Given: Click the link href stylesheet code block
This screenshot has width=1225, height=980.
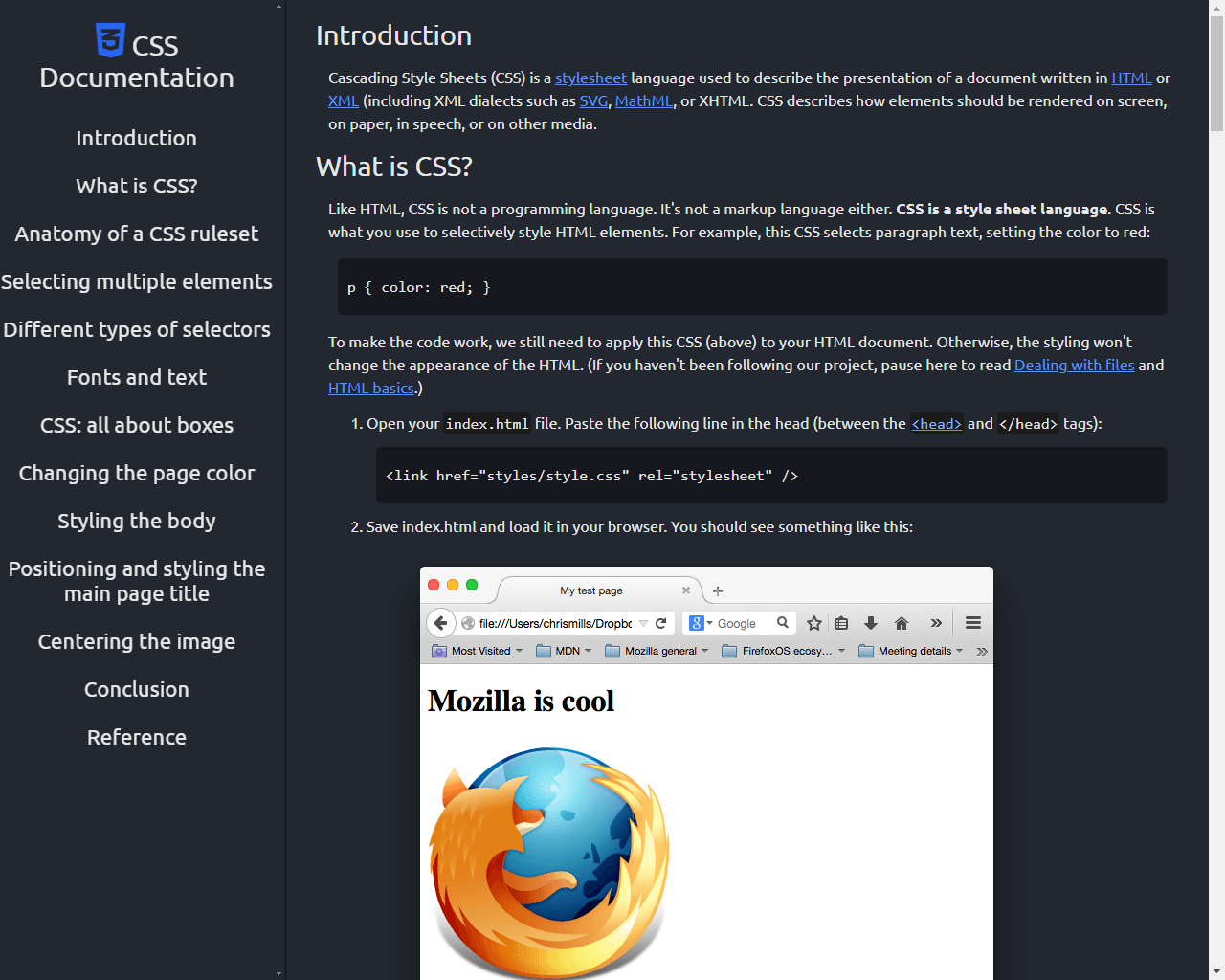Looking at the screenshot, I should click(771, 475).
